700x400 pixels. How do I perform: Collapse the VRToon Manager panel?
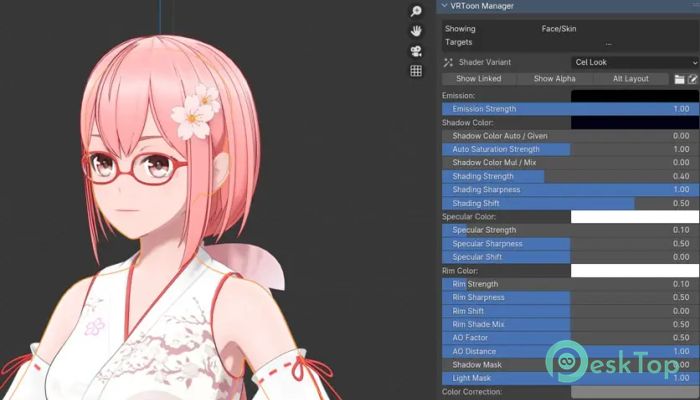point(445,6)
